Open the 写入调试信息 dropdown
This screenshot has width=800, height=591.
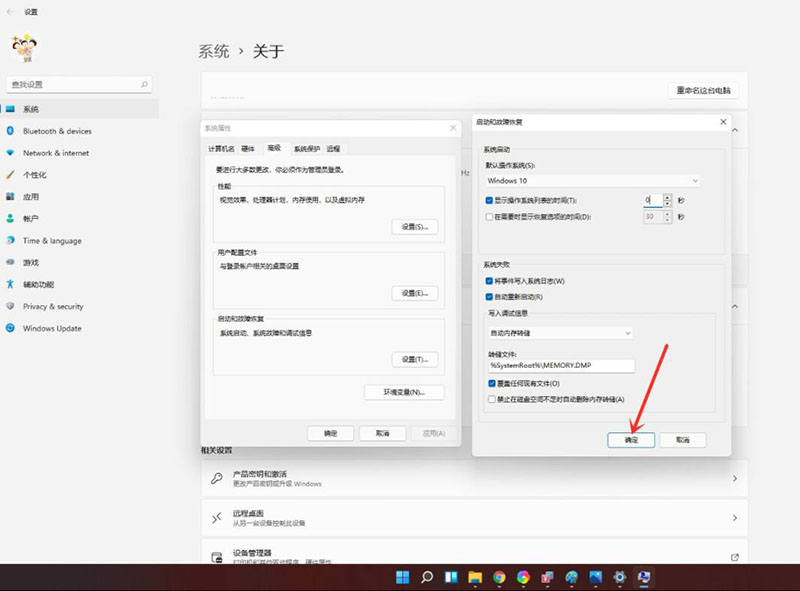[x=557, y=333]
